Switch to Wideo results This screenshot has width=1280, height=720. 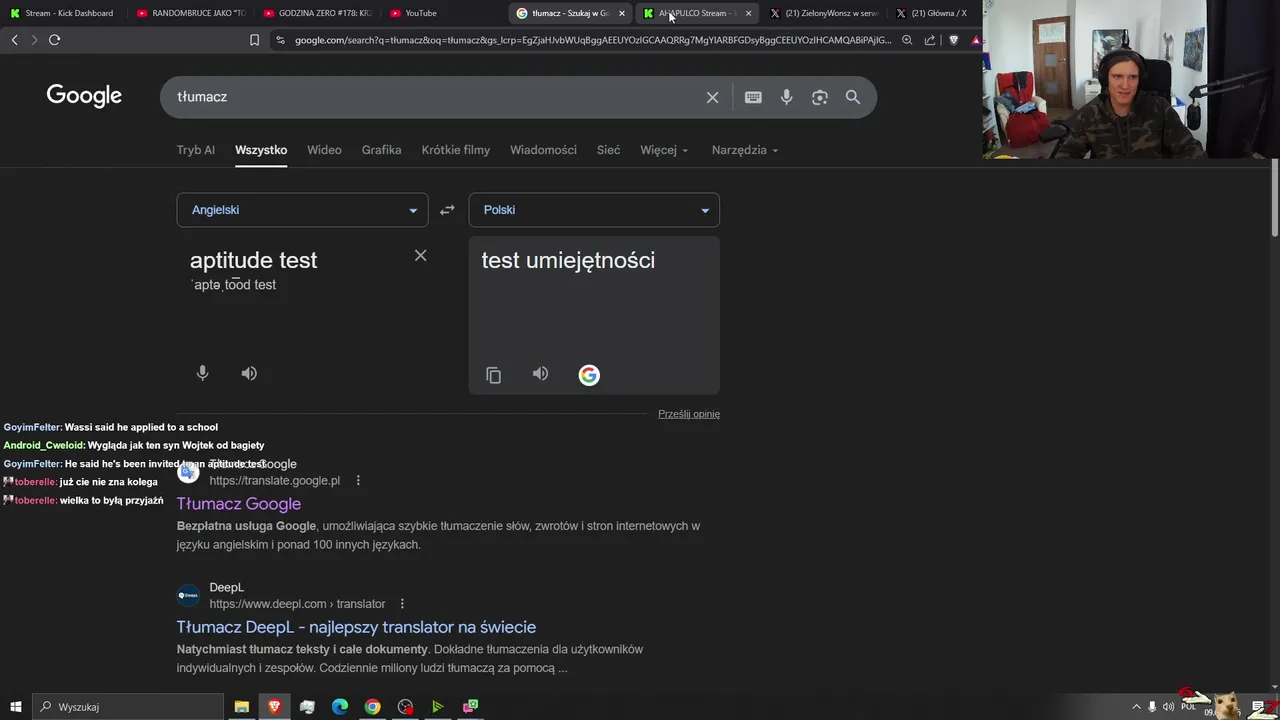tap(324, 150)
